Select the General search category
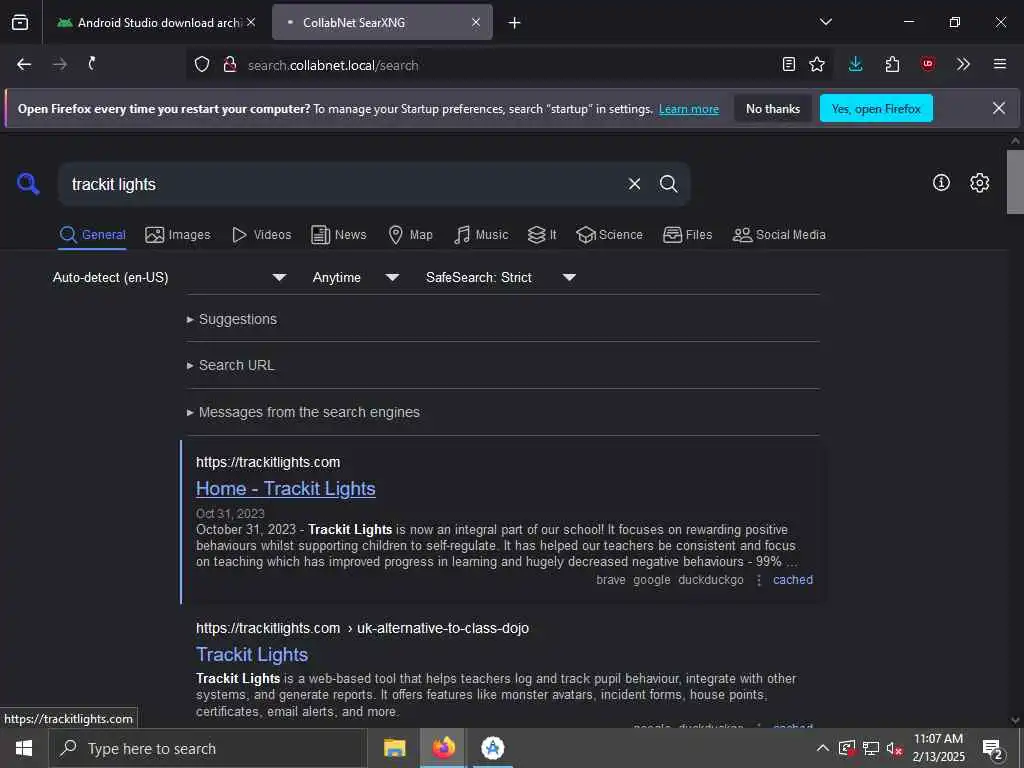Image resolution: width=1024 pixels, height=768 pixels. [92, 235]
